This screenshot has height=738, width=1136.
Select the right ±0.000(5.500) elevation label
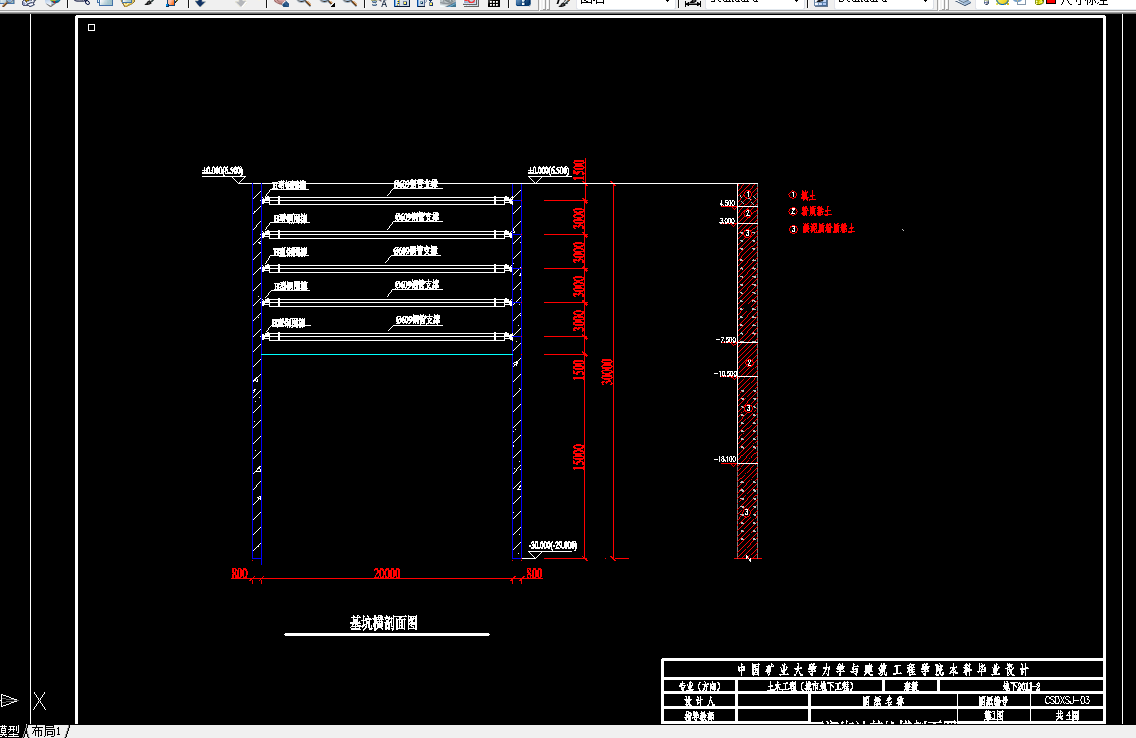click(x=548, y=171)
